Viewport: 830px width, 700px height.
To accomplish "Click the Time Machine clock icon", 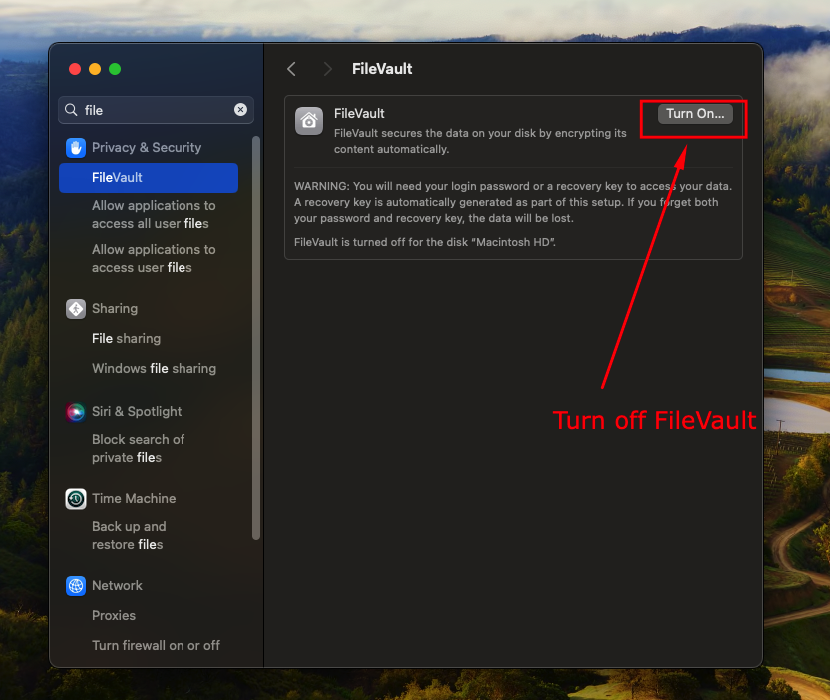I will click(76, 498).
